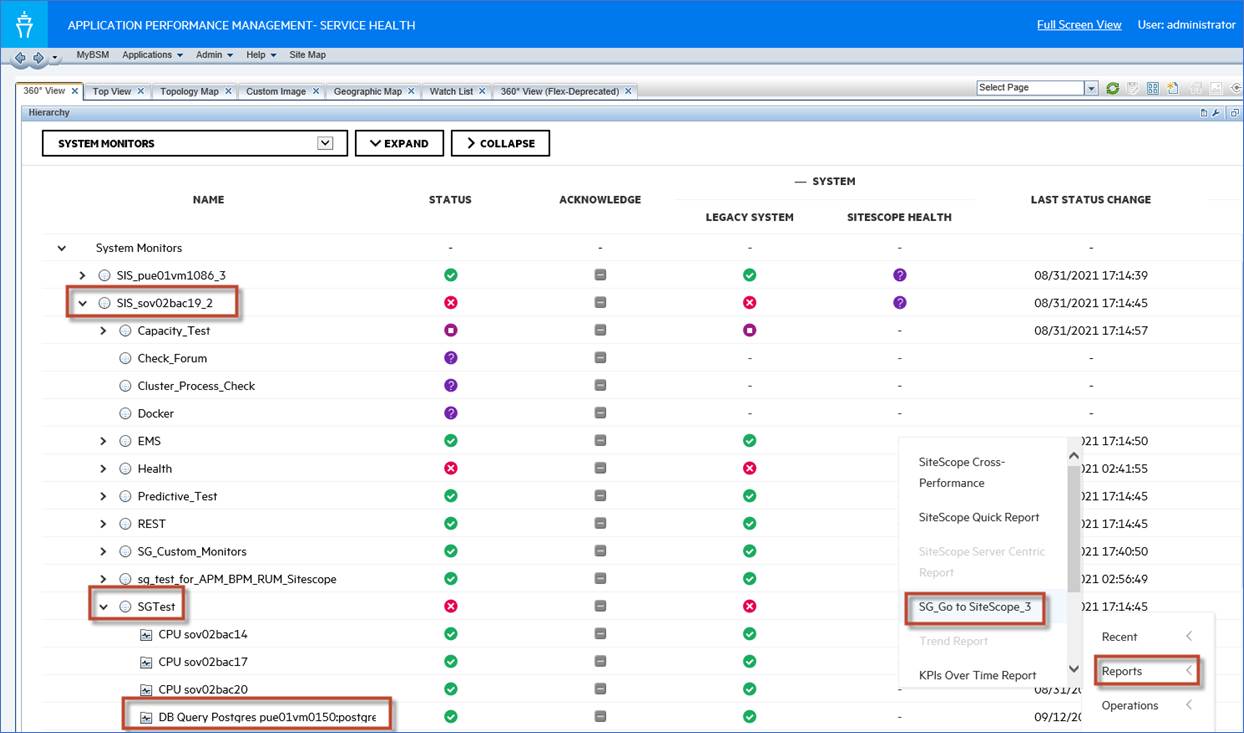Screen dimensions: 1244x733
Task: Click the purple question status icon for Docker
Action: 450,413
